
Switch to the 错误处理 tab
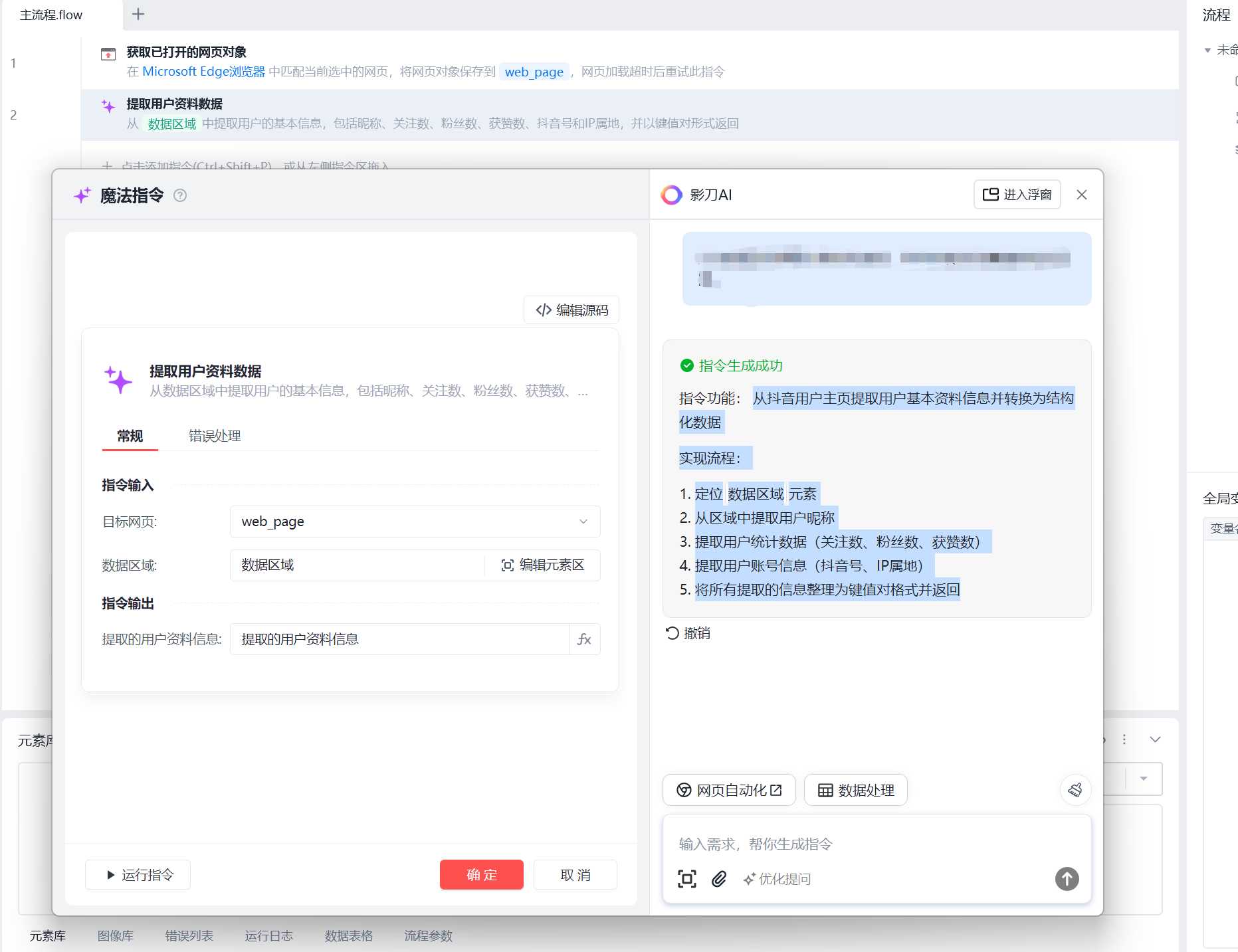tap(215, 436)
